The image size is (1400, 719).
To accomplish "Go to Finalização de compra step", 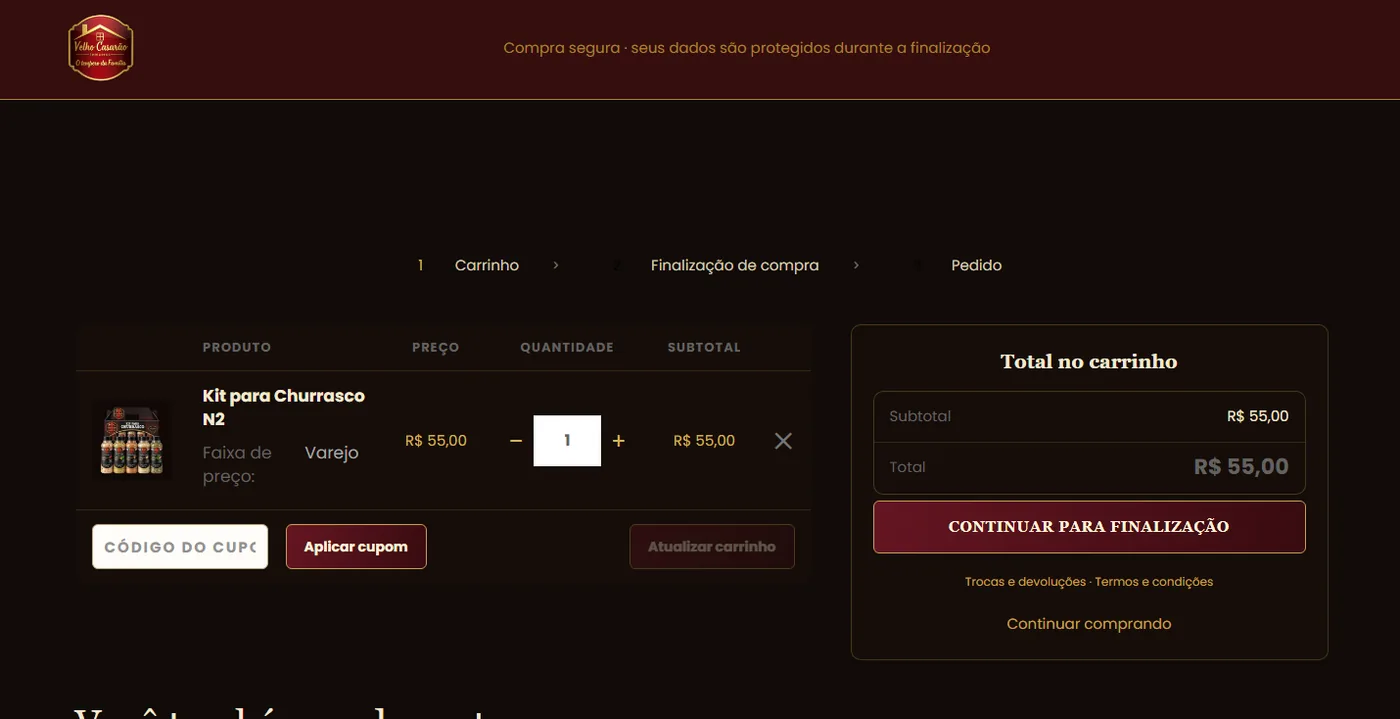I will 735,266.
